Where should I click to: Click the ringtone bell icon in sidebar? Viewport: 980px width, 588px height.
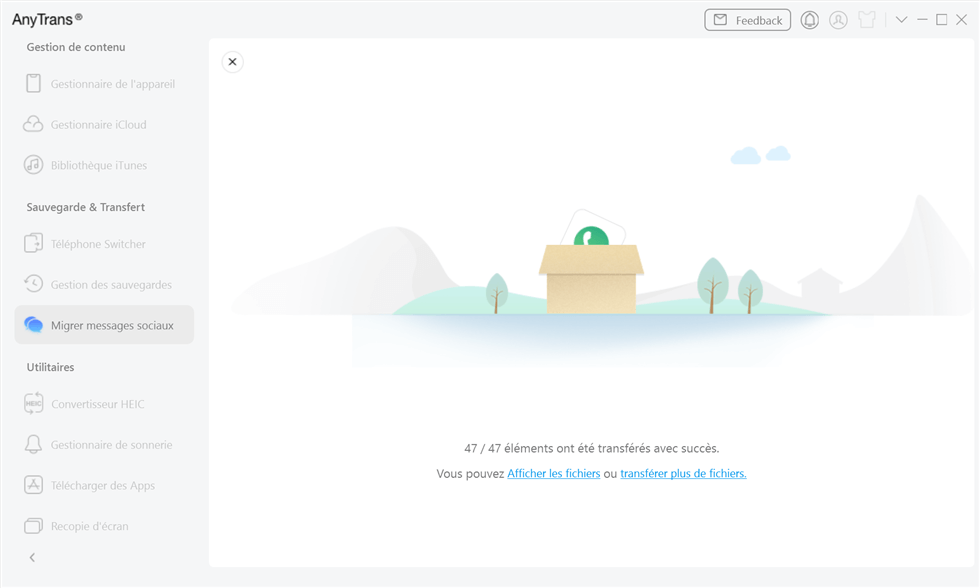click(x=33, y=445)
